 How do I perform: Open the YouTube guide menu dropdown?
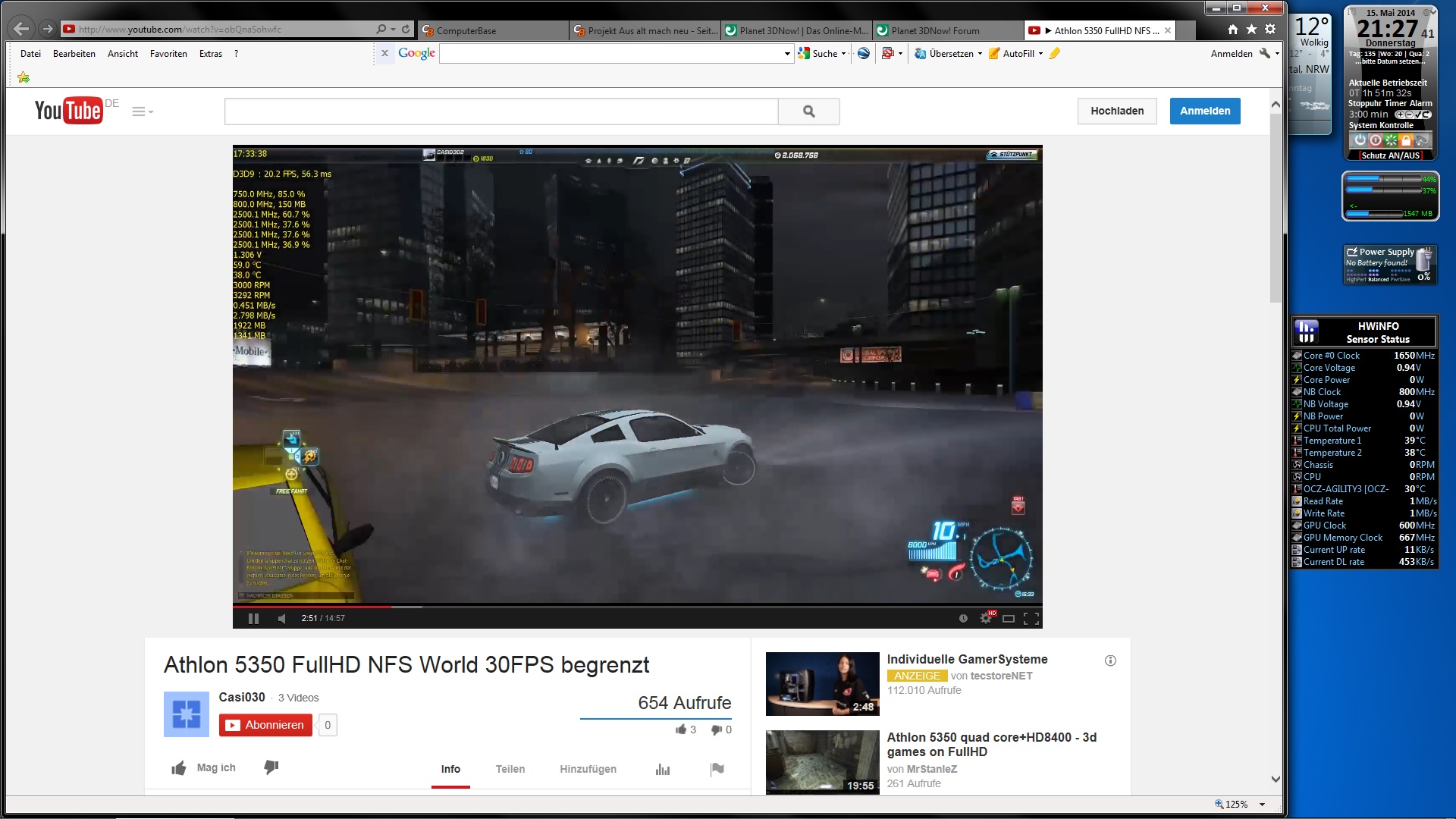pyautogui.click(x=142, y=111)
